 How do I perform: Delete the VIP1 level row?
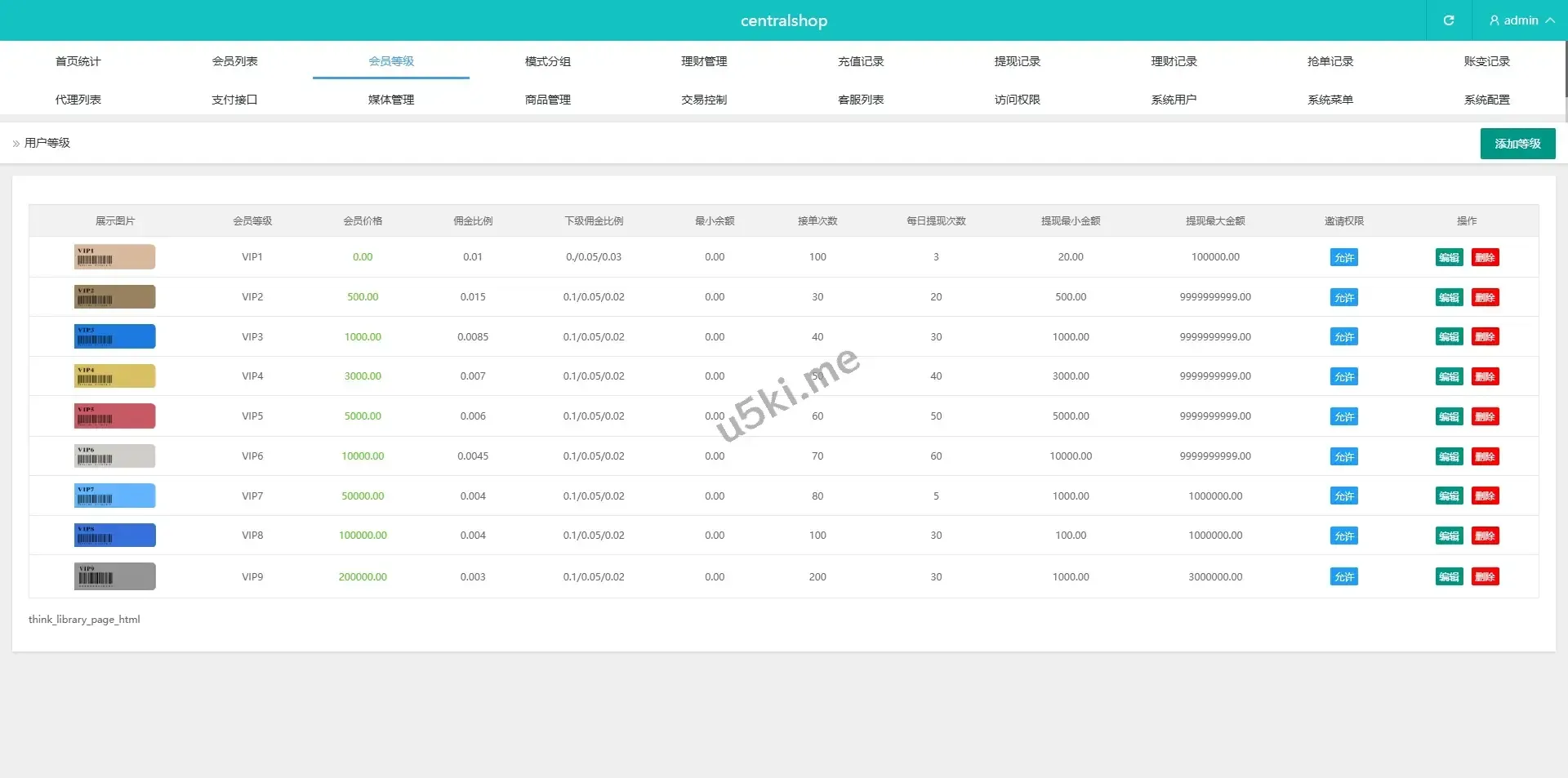click(x=1485, y=258)
